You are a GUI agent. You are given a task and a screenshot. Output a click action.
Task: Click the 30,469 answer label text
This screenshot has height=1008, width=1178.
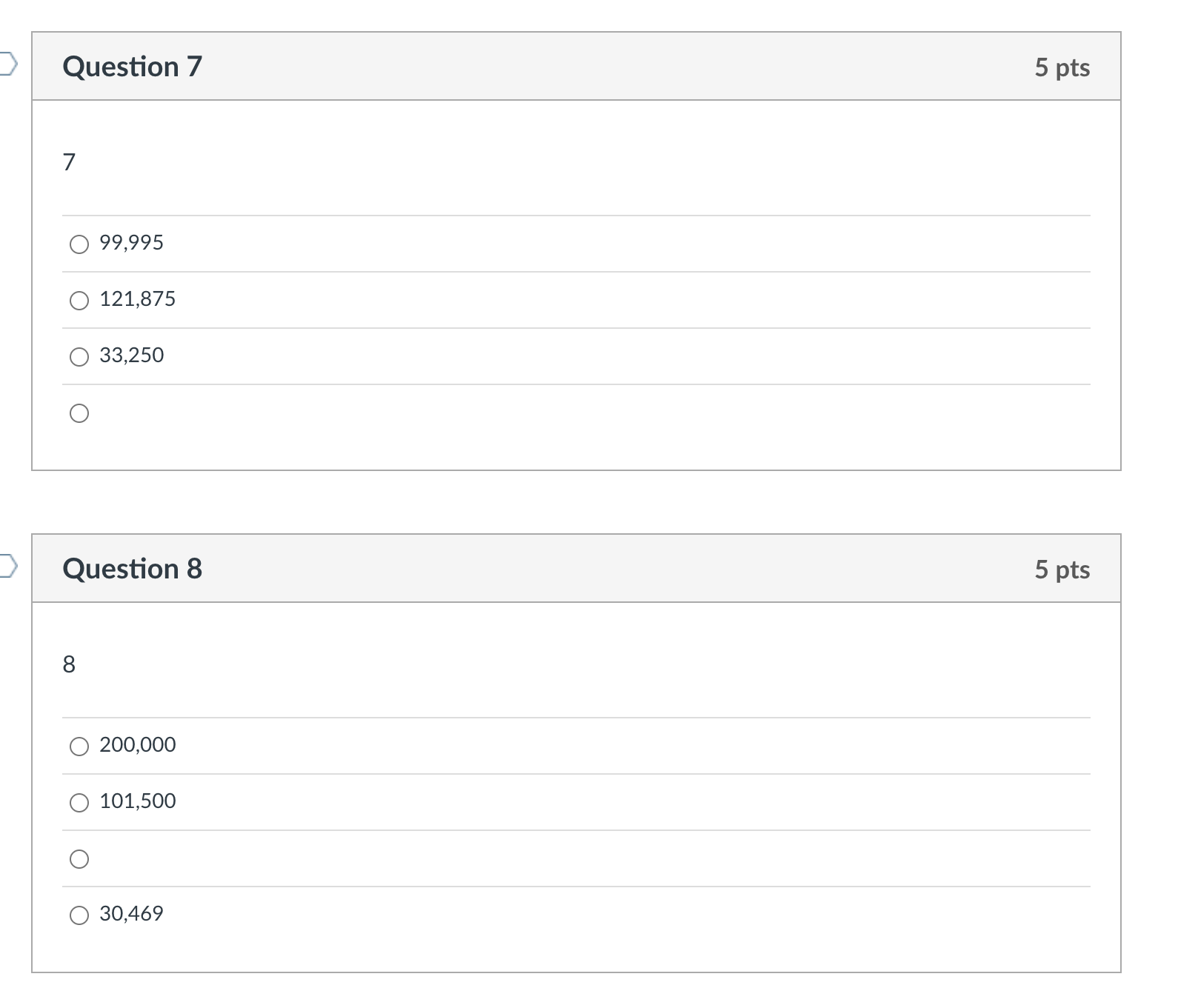click(x=132, y=914)
